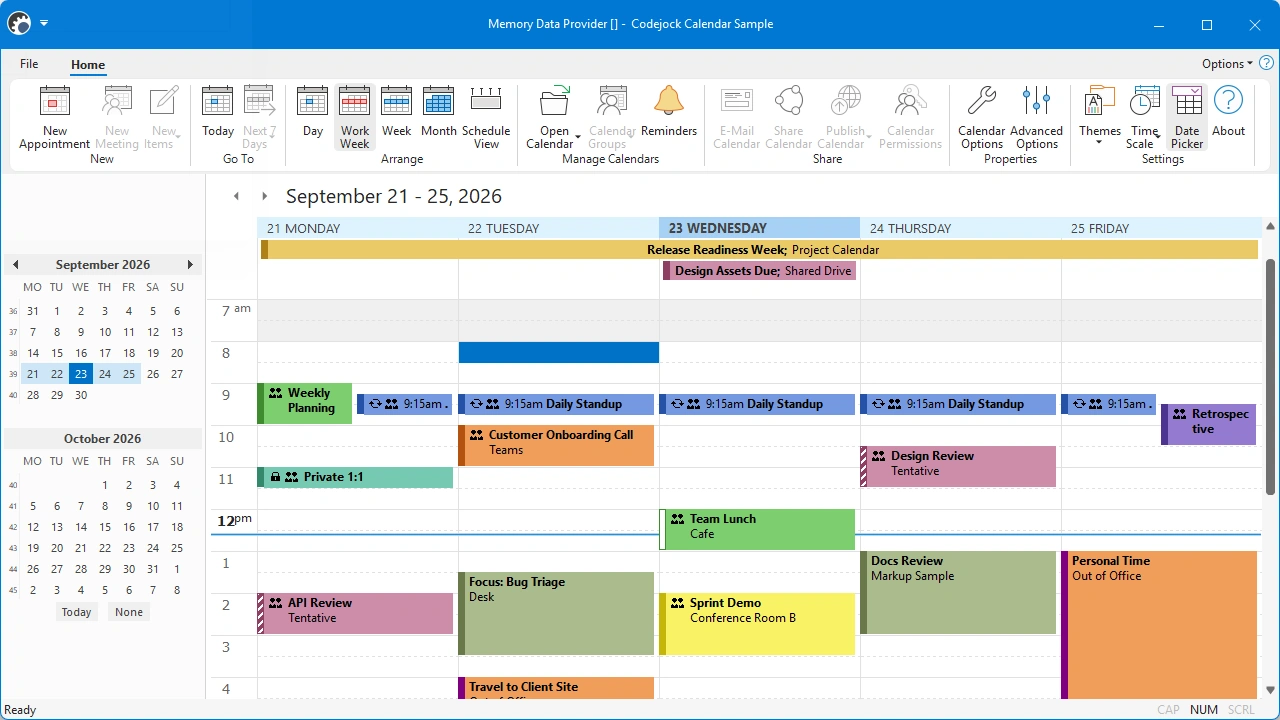Open Advanced Options sliders icon
1280x720 pixels.
[1037, 117]
